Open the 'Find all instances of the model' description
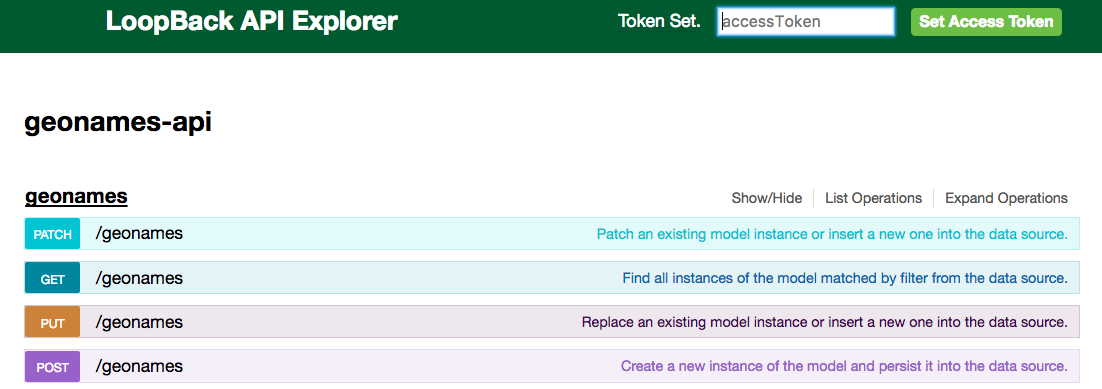 pos(845,279)
